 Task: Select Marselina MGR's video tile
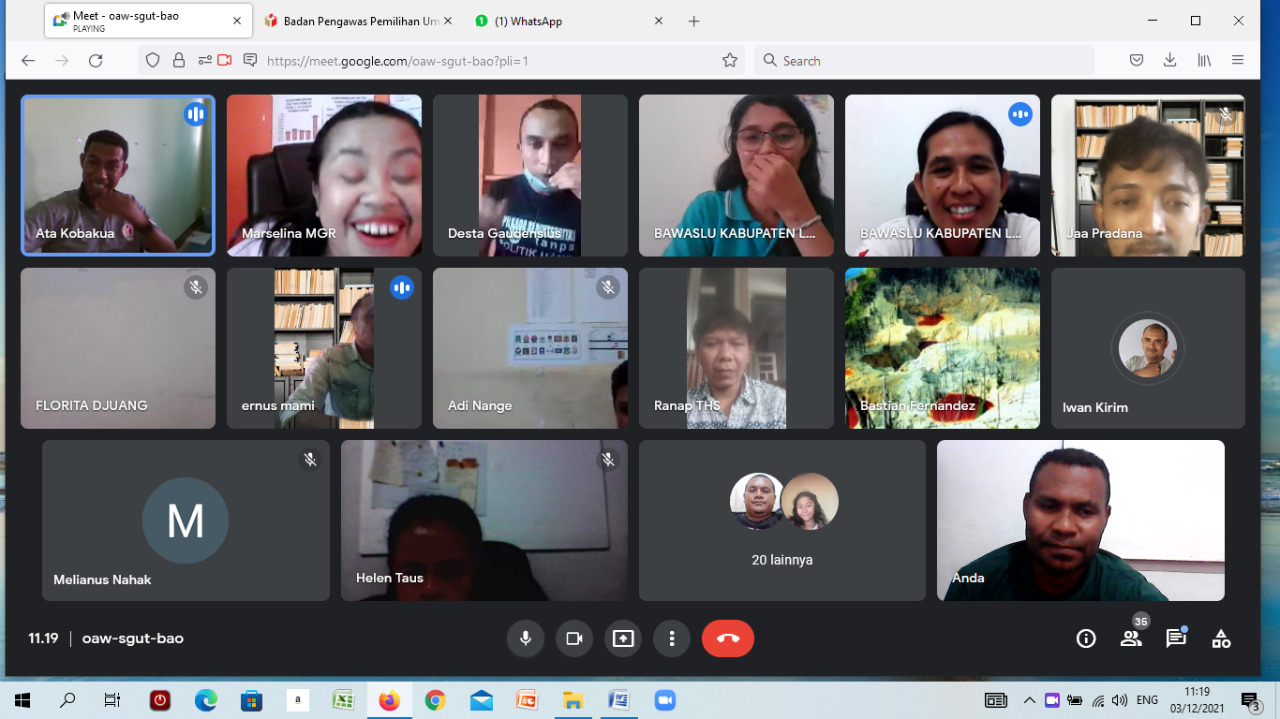point(324,175)
